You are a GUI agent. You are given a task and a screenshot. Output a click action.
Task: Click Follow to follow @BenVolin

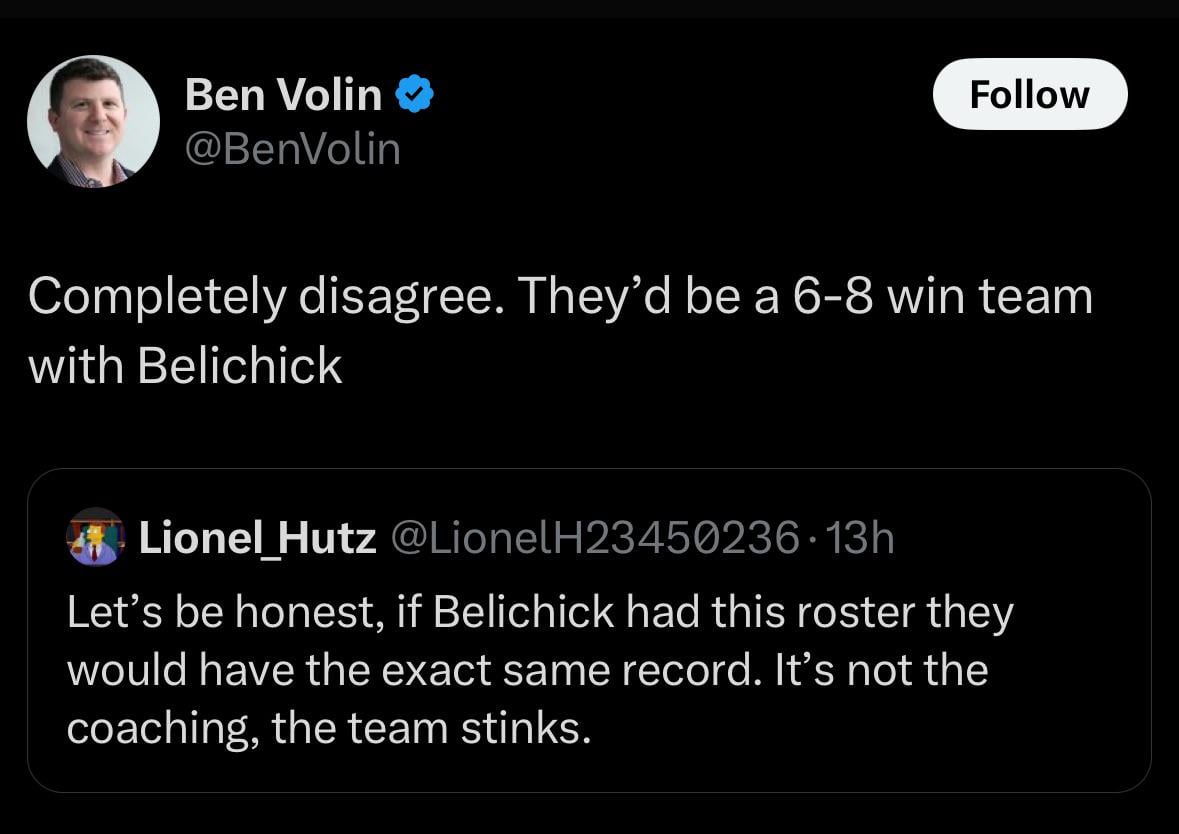pyautogui.click(x=1029, y=94)
